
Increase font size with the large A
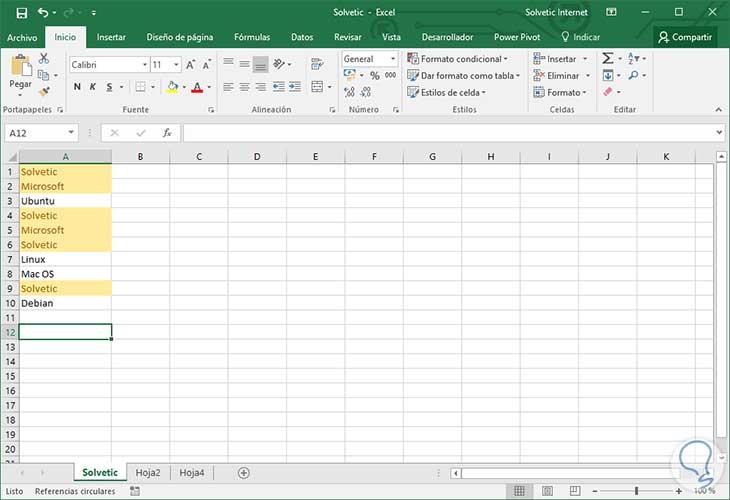[190, 65]
